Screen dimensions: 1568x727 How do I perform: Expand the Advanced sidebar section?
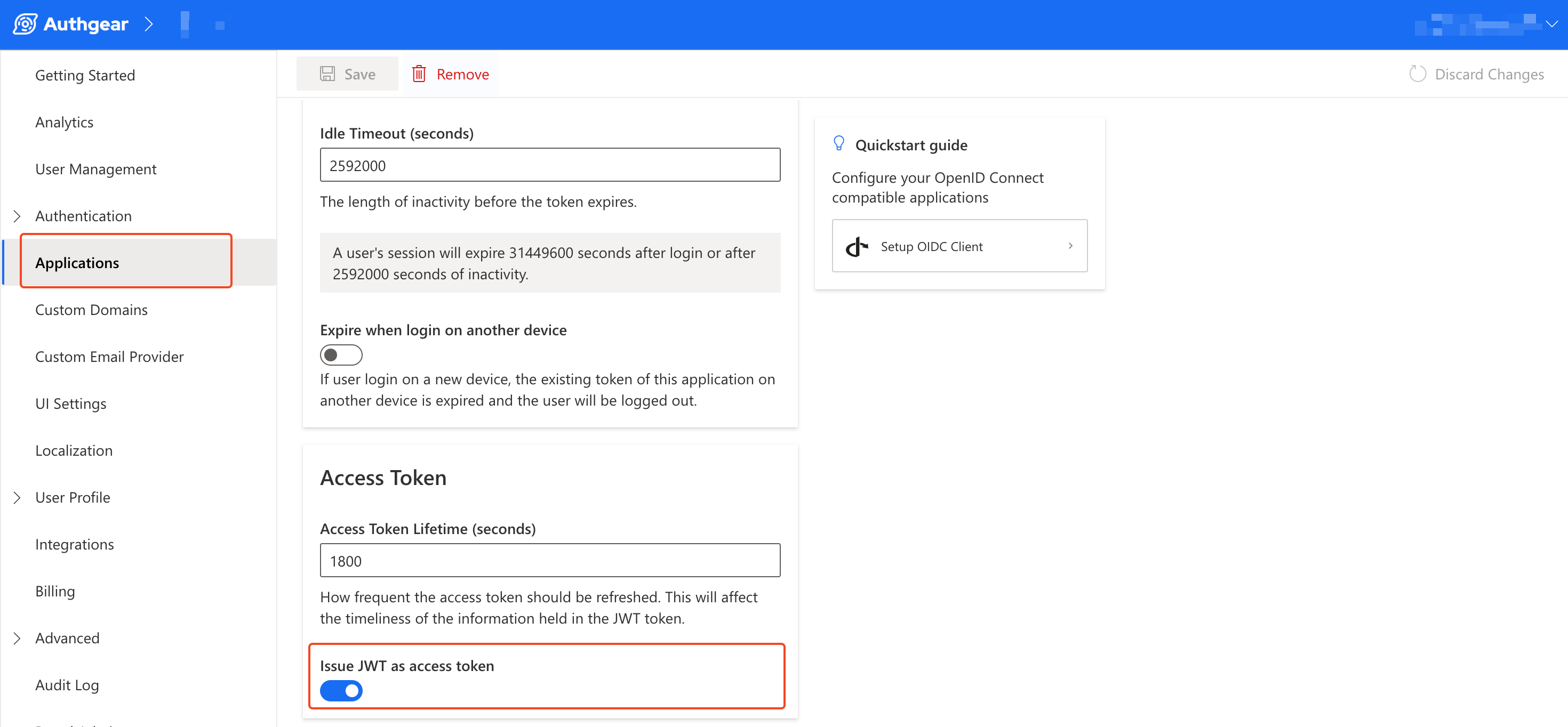(x=17, y=638)
